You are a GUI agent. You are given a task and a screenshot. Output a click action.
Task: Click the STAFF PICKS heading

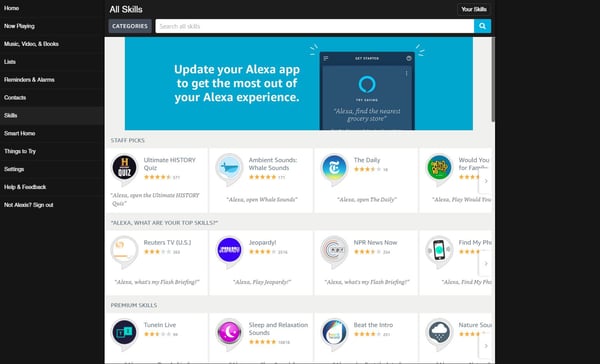click(128, 140)
